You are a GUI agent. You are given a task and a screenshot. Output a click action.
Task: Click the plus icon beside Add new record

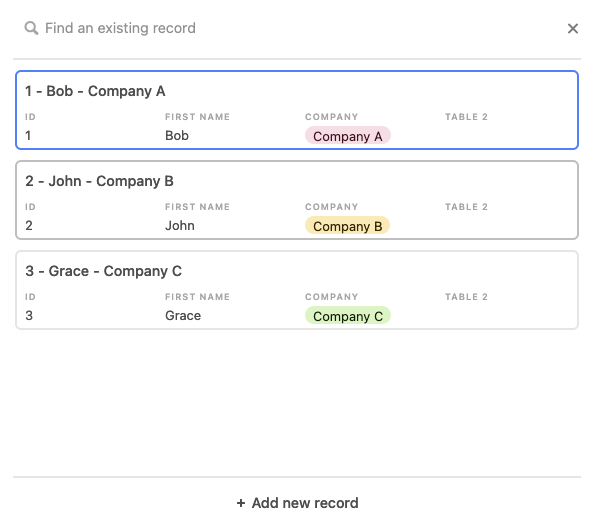241,503
